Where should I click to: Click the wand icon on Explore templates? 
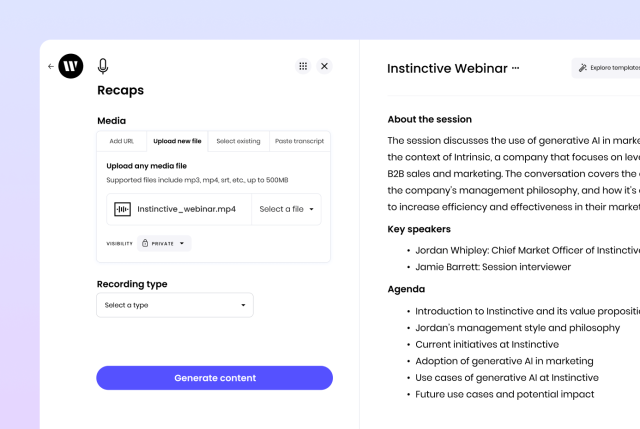coord(583,68)
